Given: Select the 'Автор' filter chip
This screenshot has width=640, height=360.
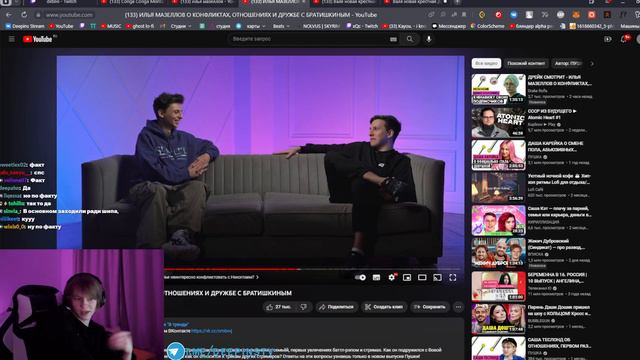Looking at the screenshot, I should tap(568, 63).
